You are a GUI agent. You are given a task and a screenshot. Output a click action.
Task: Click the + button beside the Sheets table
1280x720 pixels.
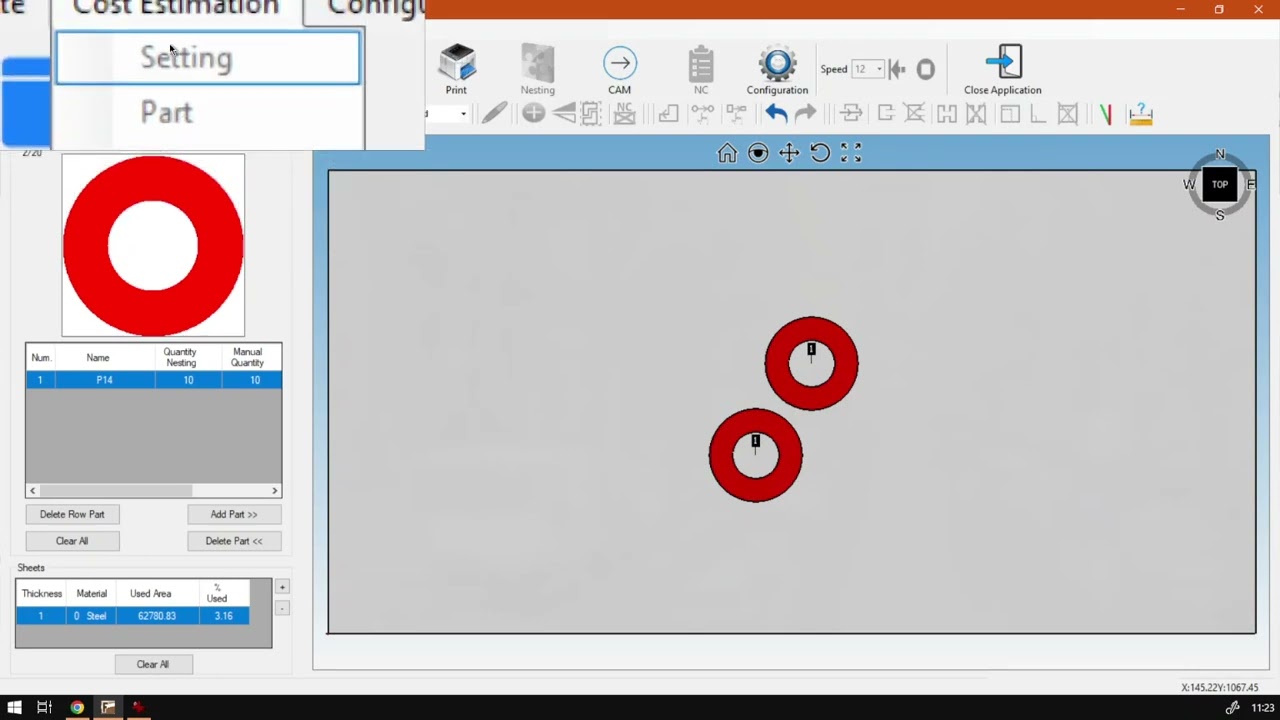(282, 587)
